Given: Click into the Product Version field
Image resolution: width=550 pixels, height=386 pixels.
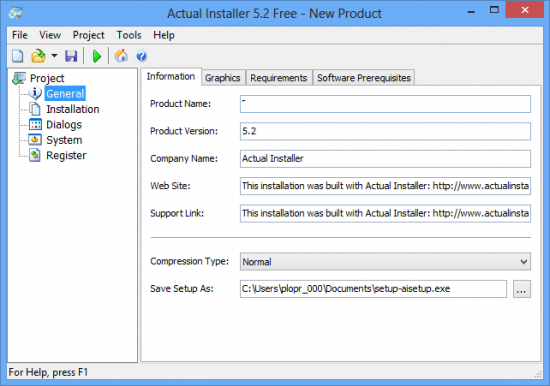Looking at the screenshot, I should 385,131.
